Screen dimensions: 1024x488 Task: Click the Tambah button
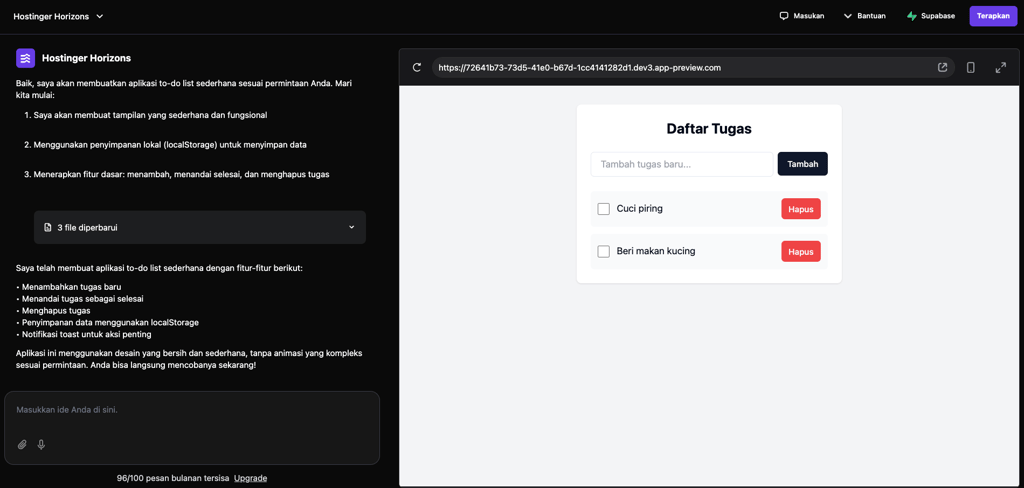click(x=803, y=164)
